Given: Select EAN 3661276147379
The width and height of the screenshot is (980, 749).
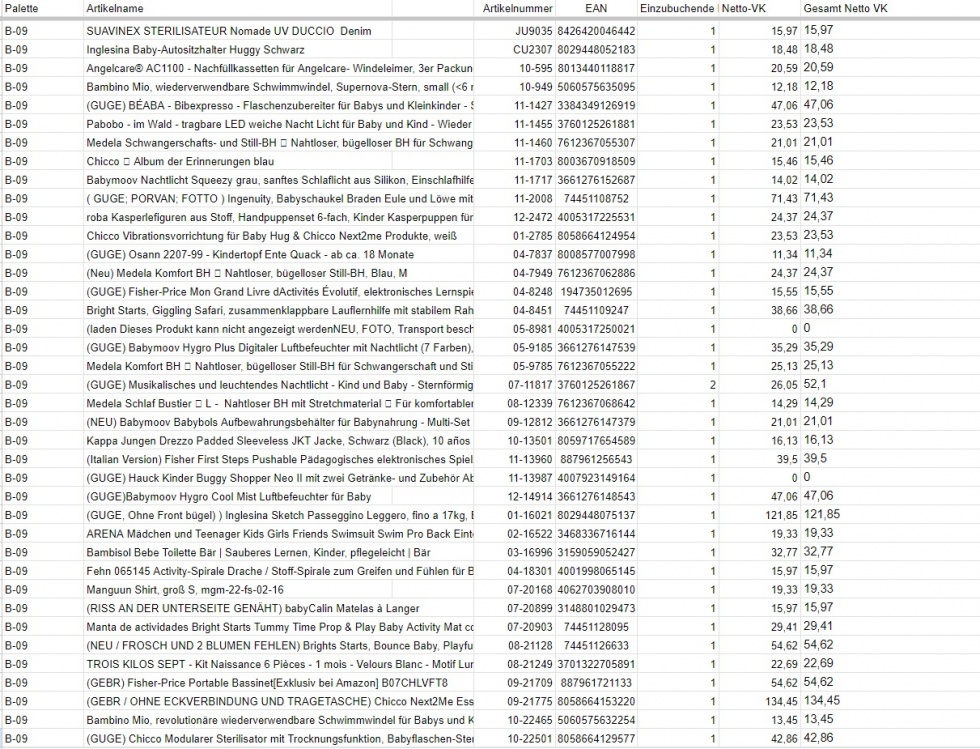Looking at the screenshot, I should coord(596,422).
